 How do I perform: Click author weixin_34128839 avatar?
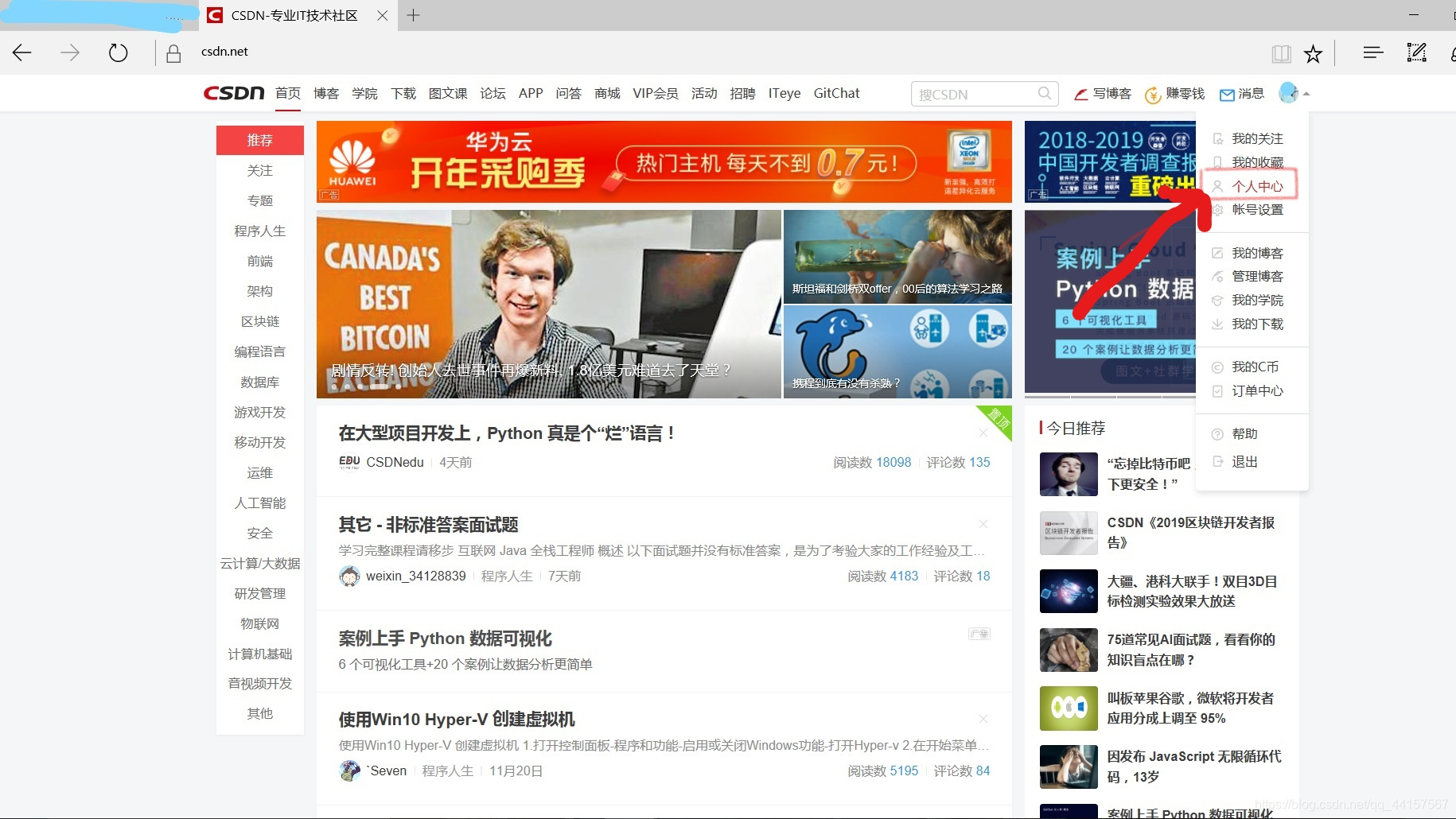(349, 576)
